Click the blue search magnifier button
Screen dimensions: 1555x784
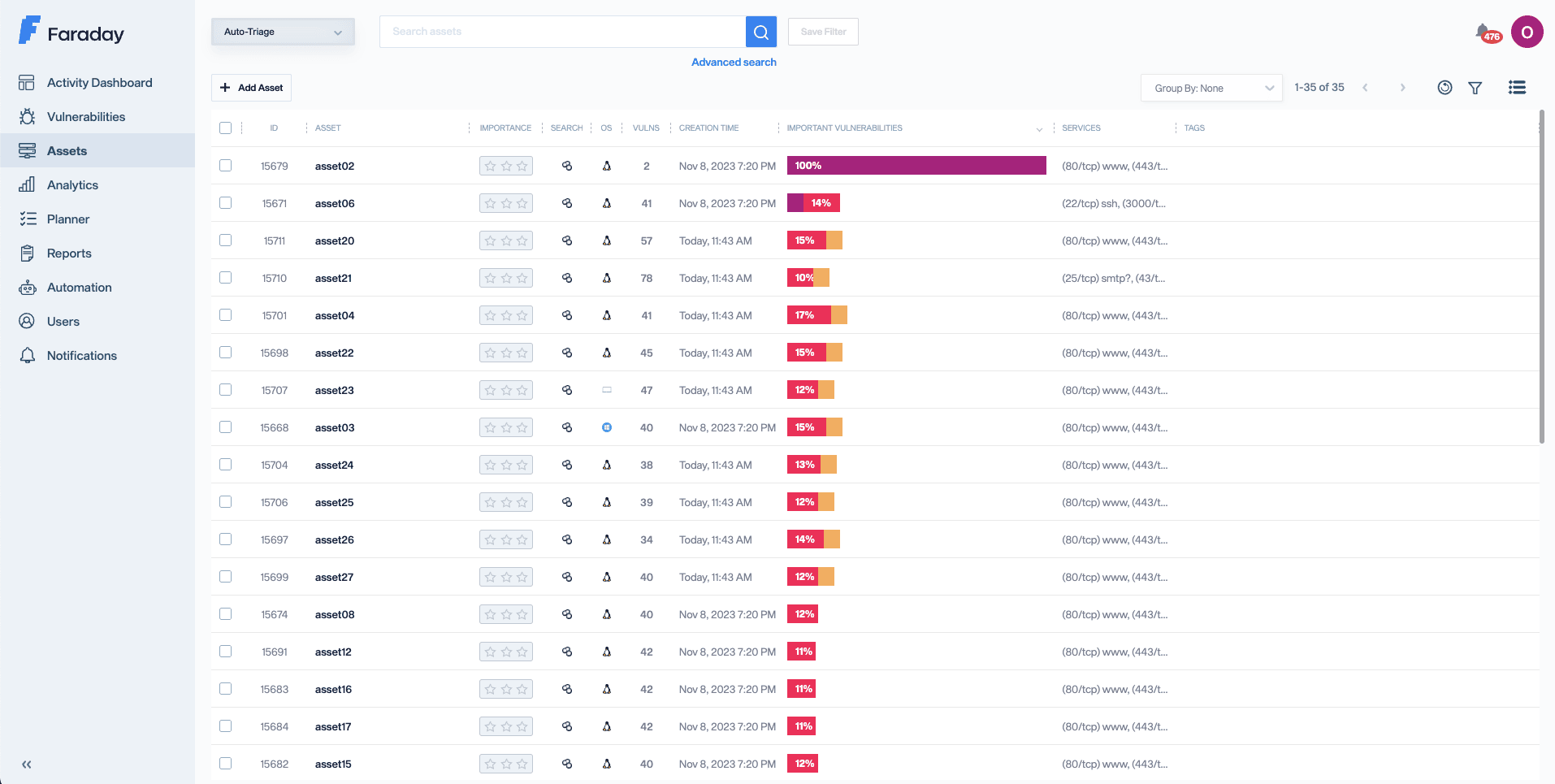760,32
